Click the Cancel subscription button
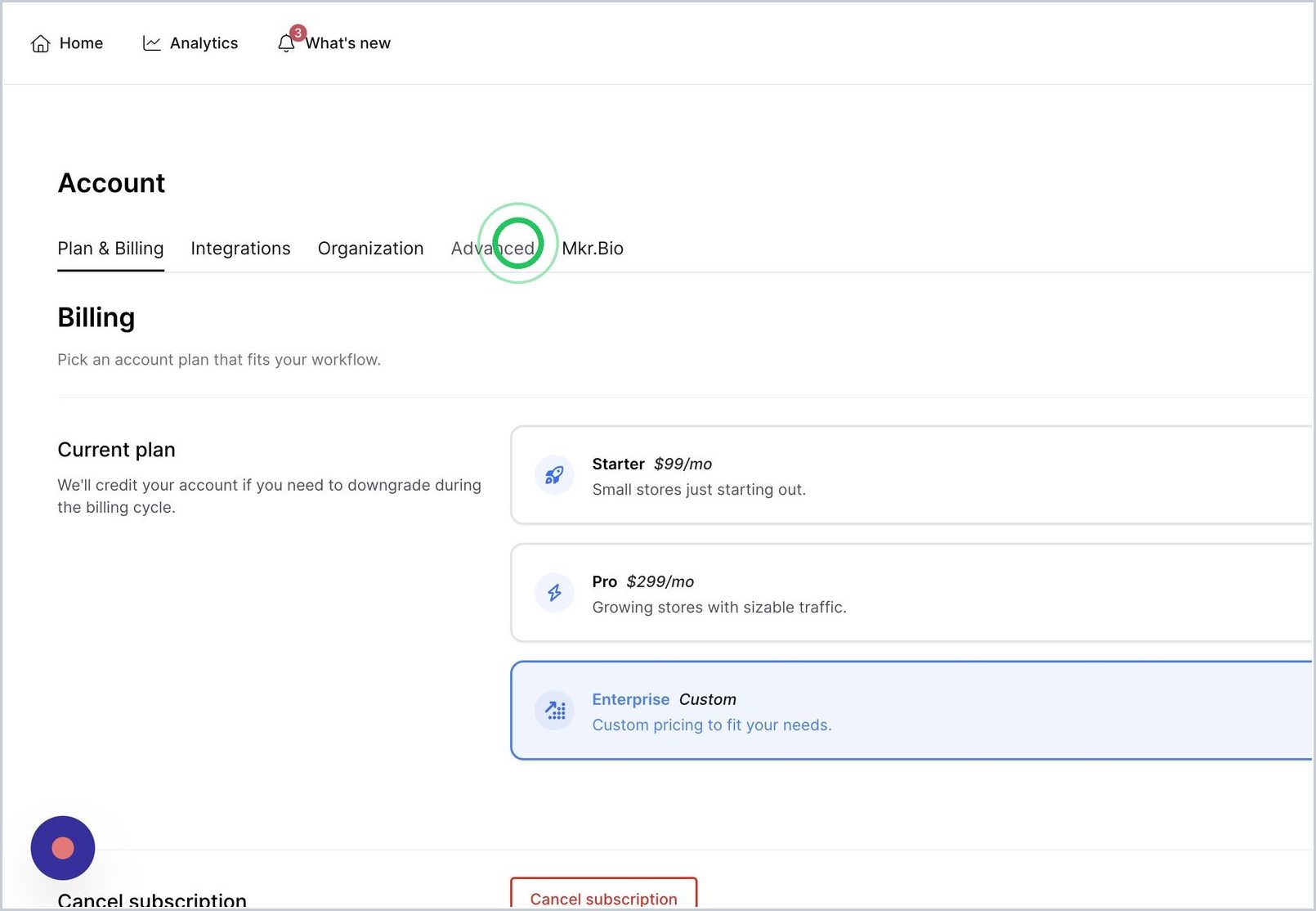 604,894
